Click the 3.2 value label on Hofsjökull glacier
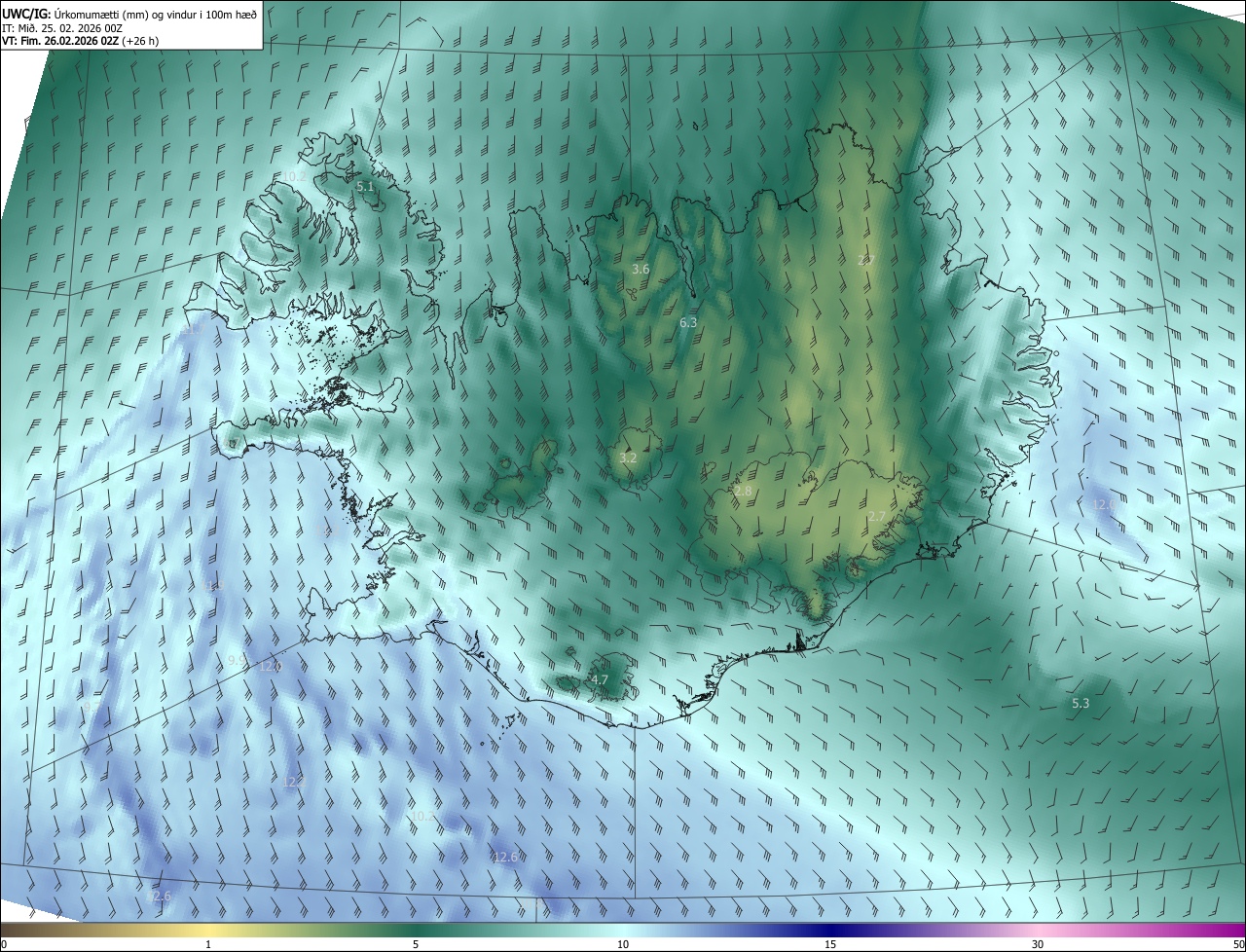 point(628,458)
